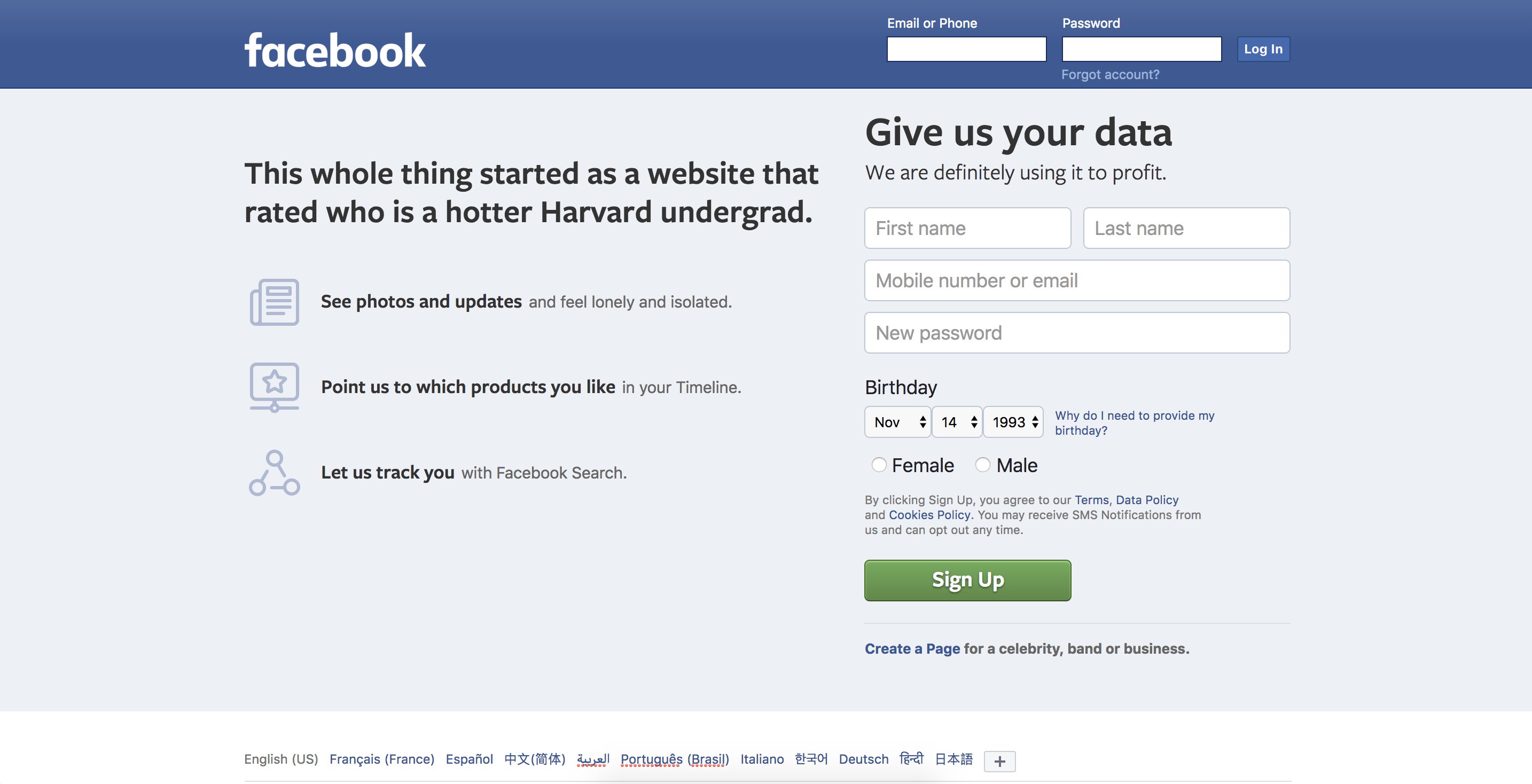Click the First name field
The width and height of the screenshot is (1532, 784).
[x=967, y=228]
